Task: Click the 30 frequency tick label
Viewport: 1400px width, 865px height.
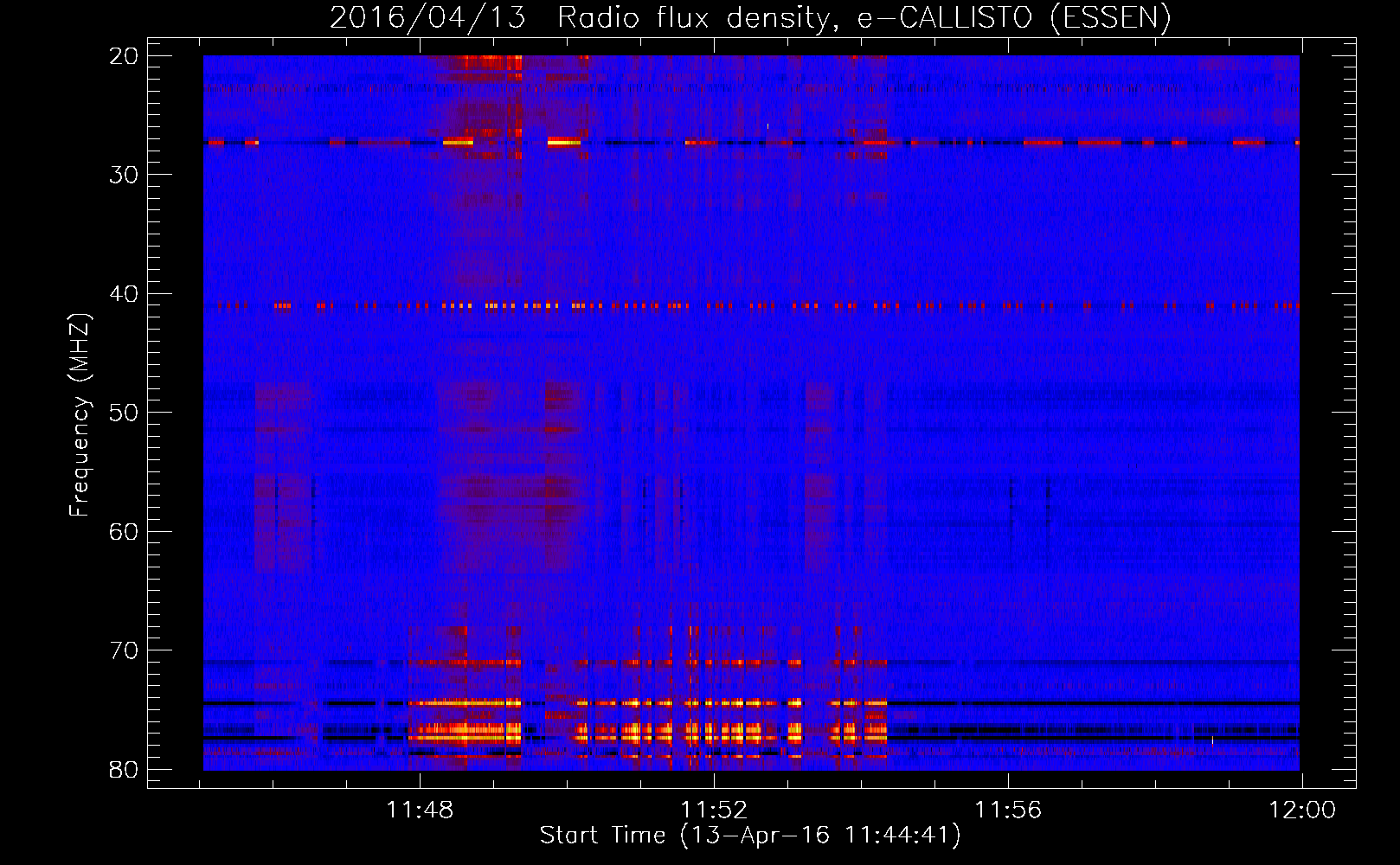Action: pyautogui.click(x=125, y=175)
